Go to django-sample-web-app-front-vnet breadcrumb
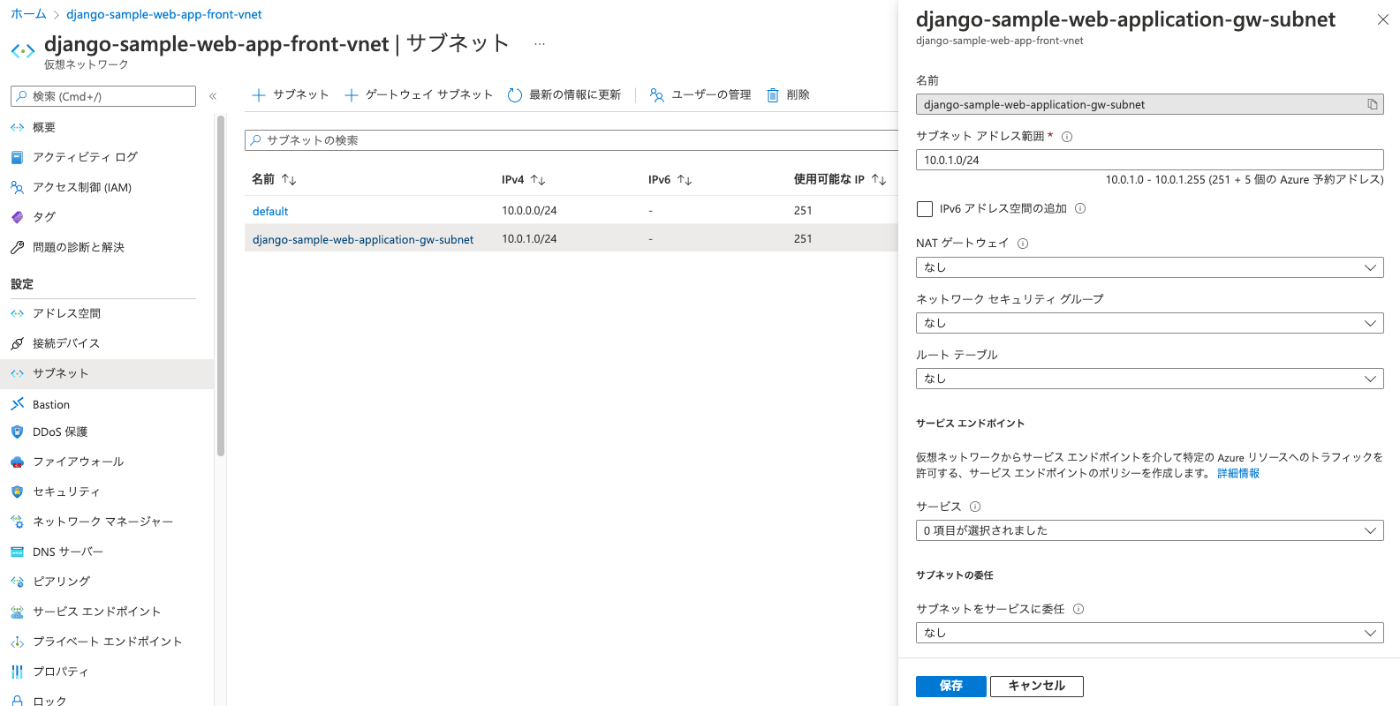The height and width of the screenshot is (706, 1400). pyautogui.click(x=164, y=15)
